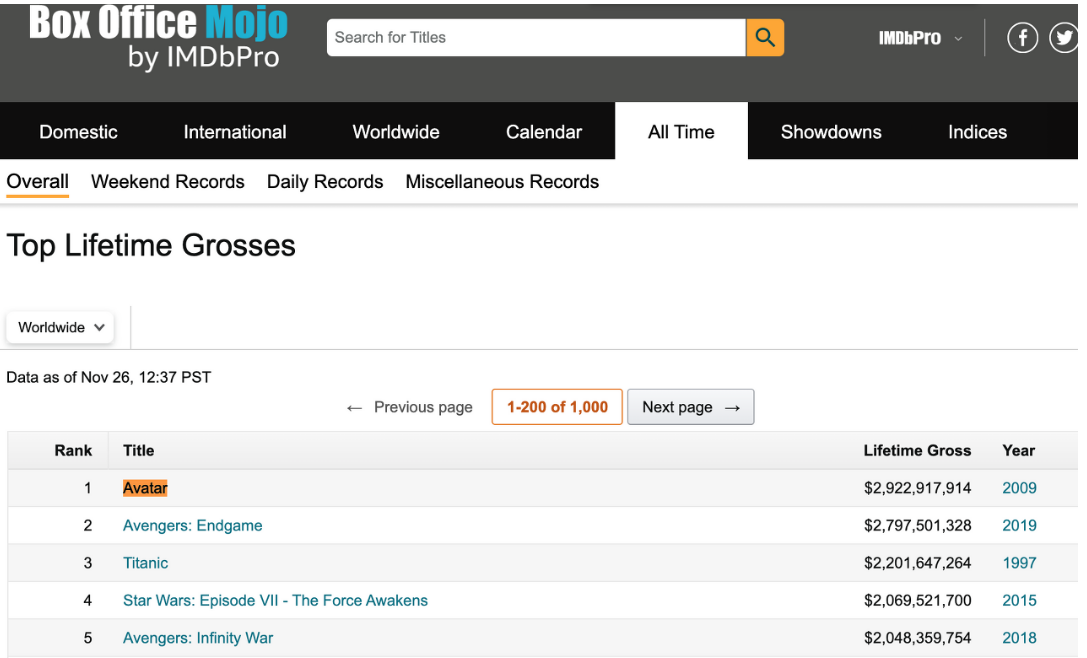Open the Avatar title link
Screen dimensions: 1087x658
145,488
